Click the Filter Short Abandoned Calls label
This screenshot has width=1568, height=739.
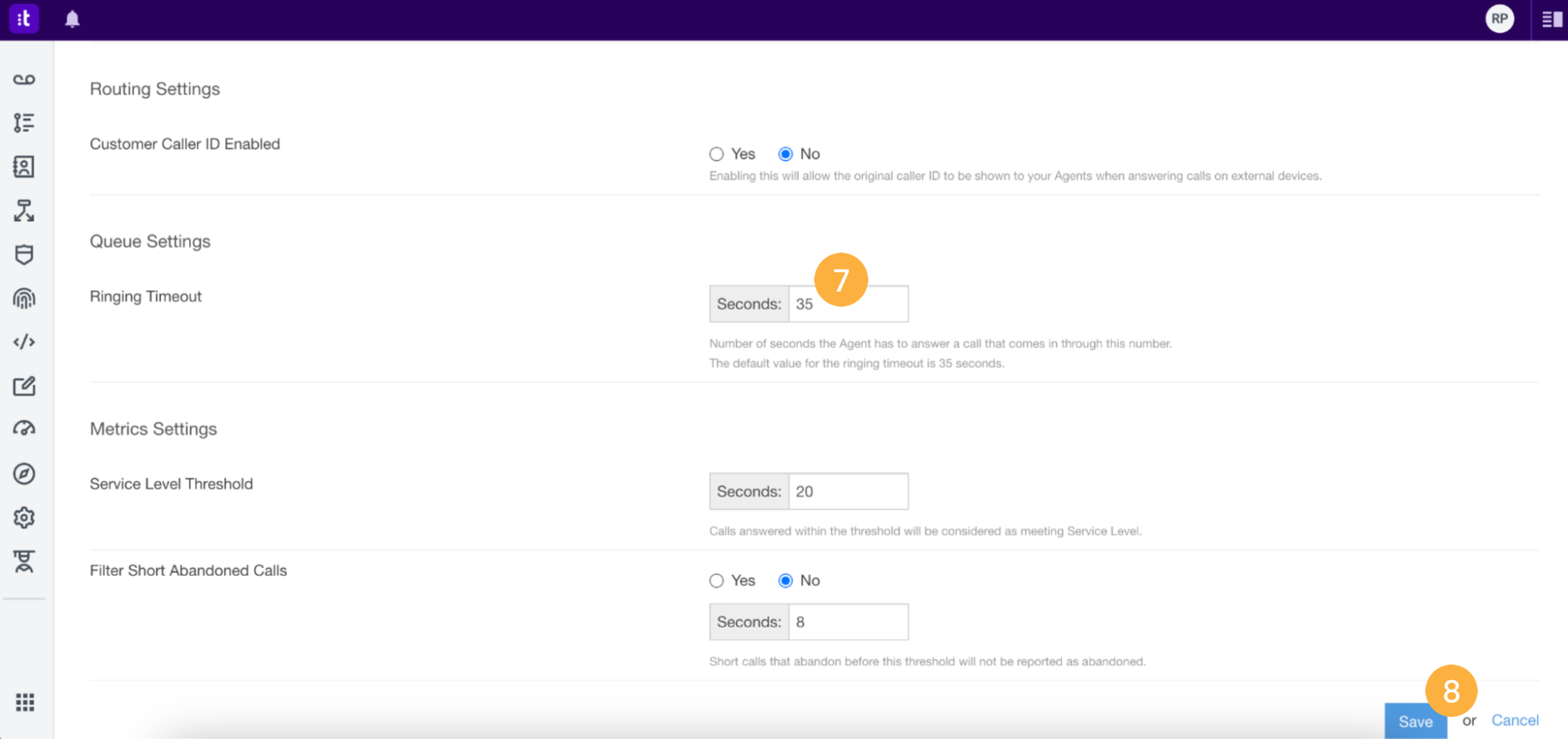click(x=188, y=570)
